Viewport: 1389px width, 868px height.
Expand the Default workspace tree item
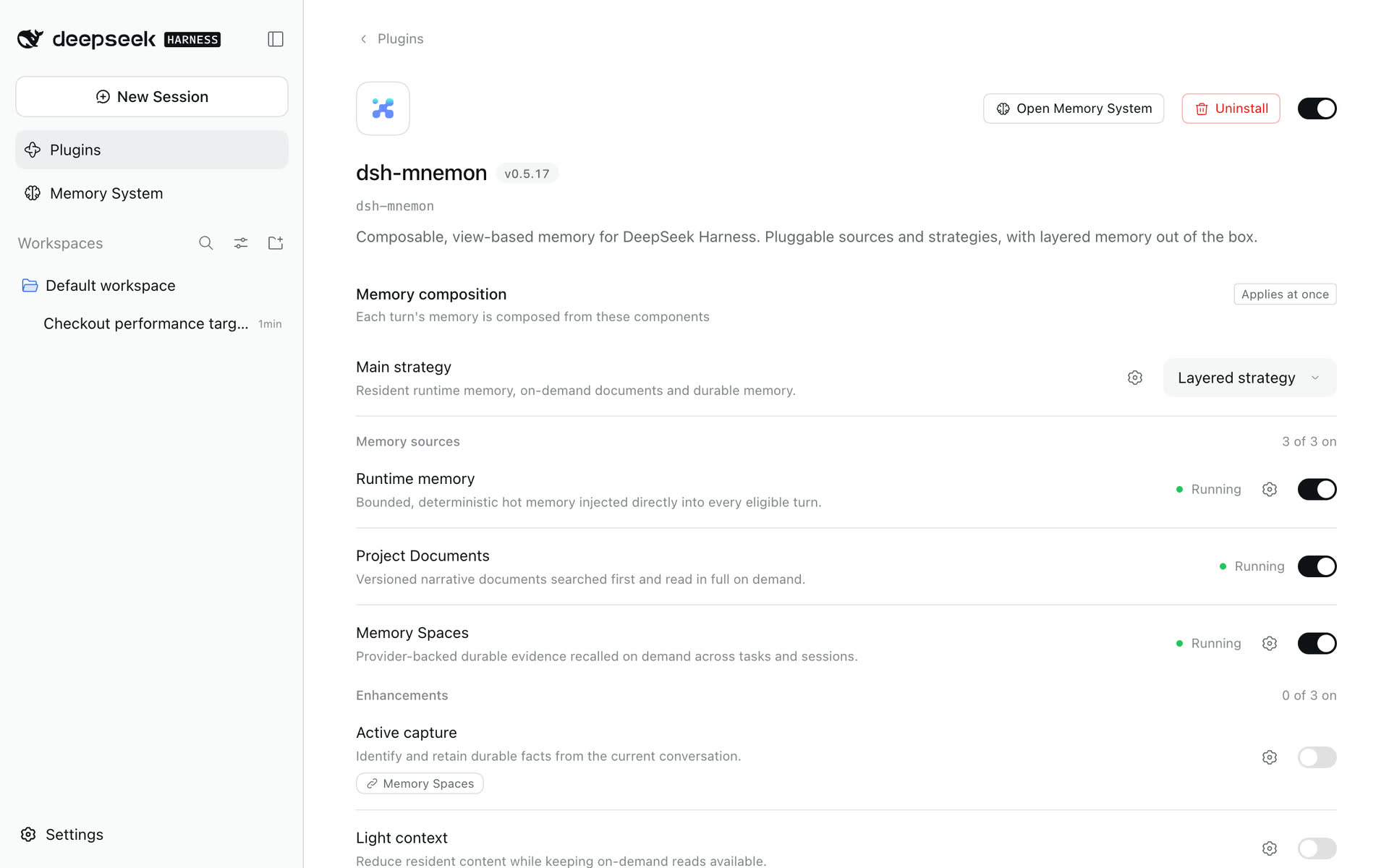tap(152, 286)
